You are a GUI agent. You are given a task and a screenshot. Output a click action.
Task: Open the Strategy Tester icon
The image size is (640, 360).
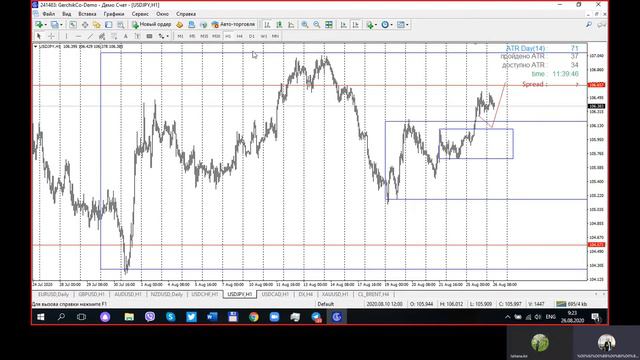pyautogui.click(x=120, y=25)
